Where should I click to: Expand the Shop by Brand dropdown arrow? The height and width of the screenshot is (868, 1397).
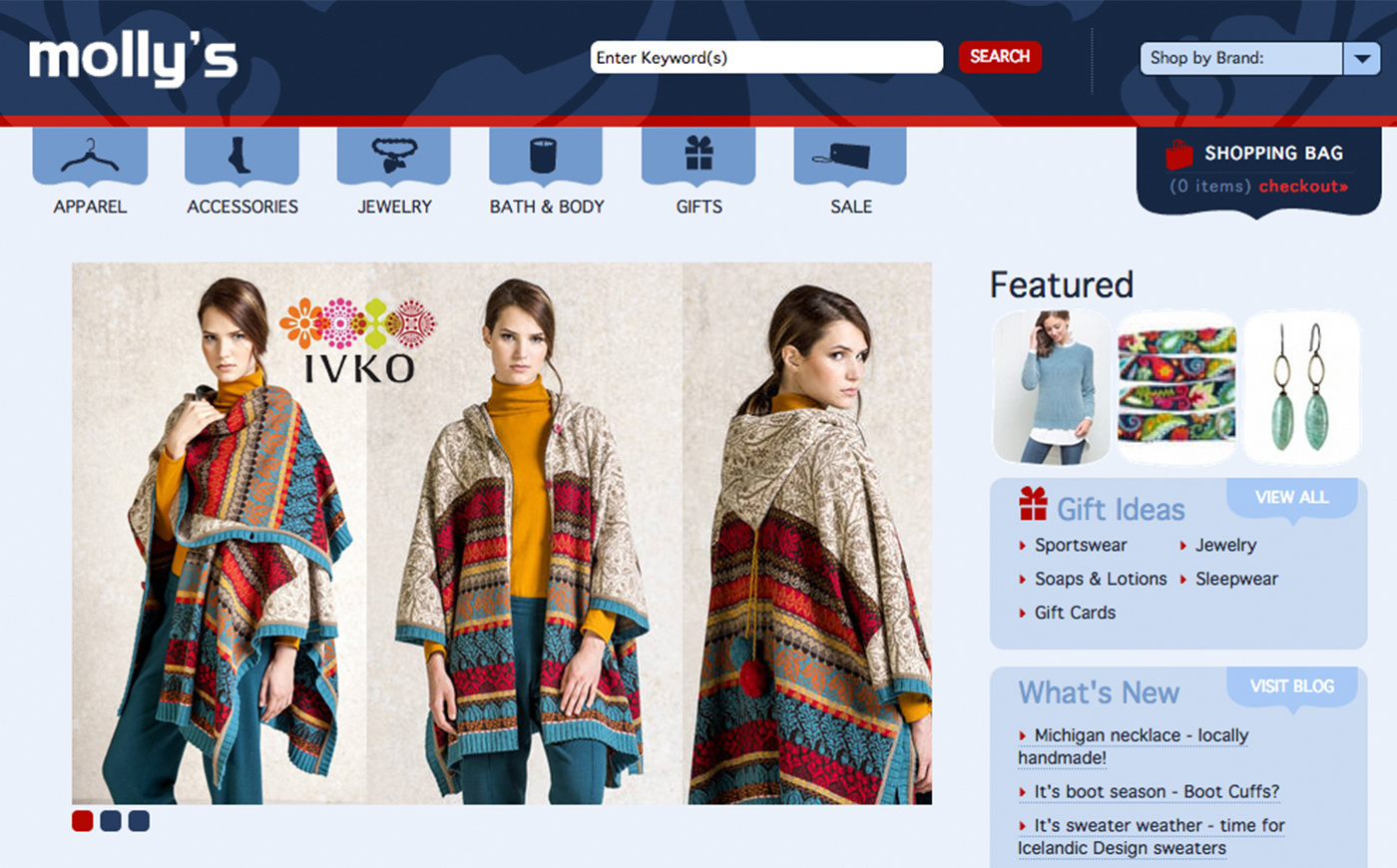[x=1362, y=59]
